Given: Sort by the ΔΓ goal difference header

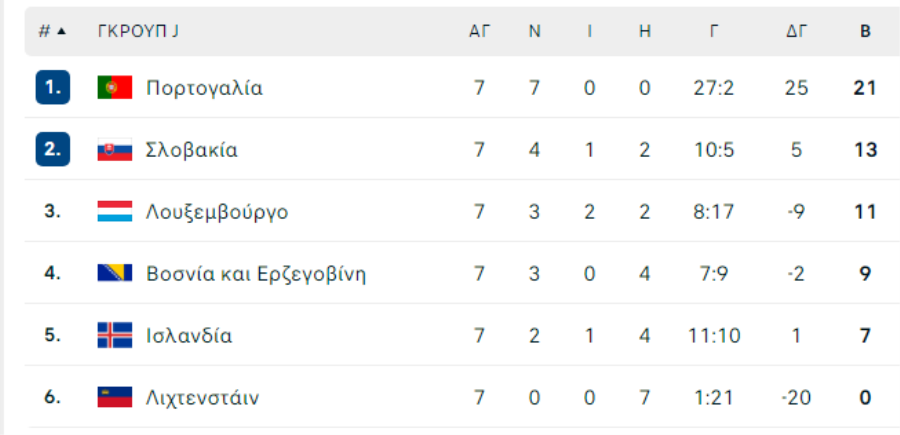Looking at the screenshot, I should pyautogui.click(x=796, y=31).
